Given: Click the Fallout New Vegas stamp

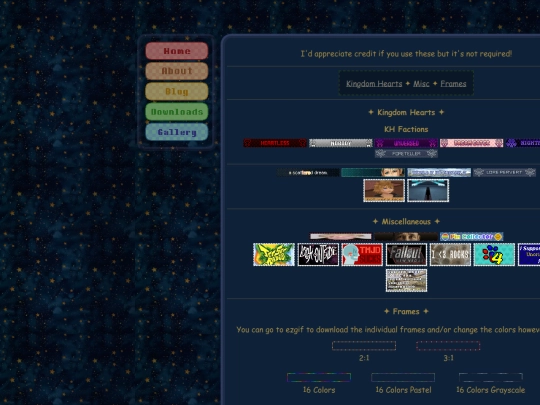Looking at the screenshot, I should click(406, 255).
